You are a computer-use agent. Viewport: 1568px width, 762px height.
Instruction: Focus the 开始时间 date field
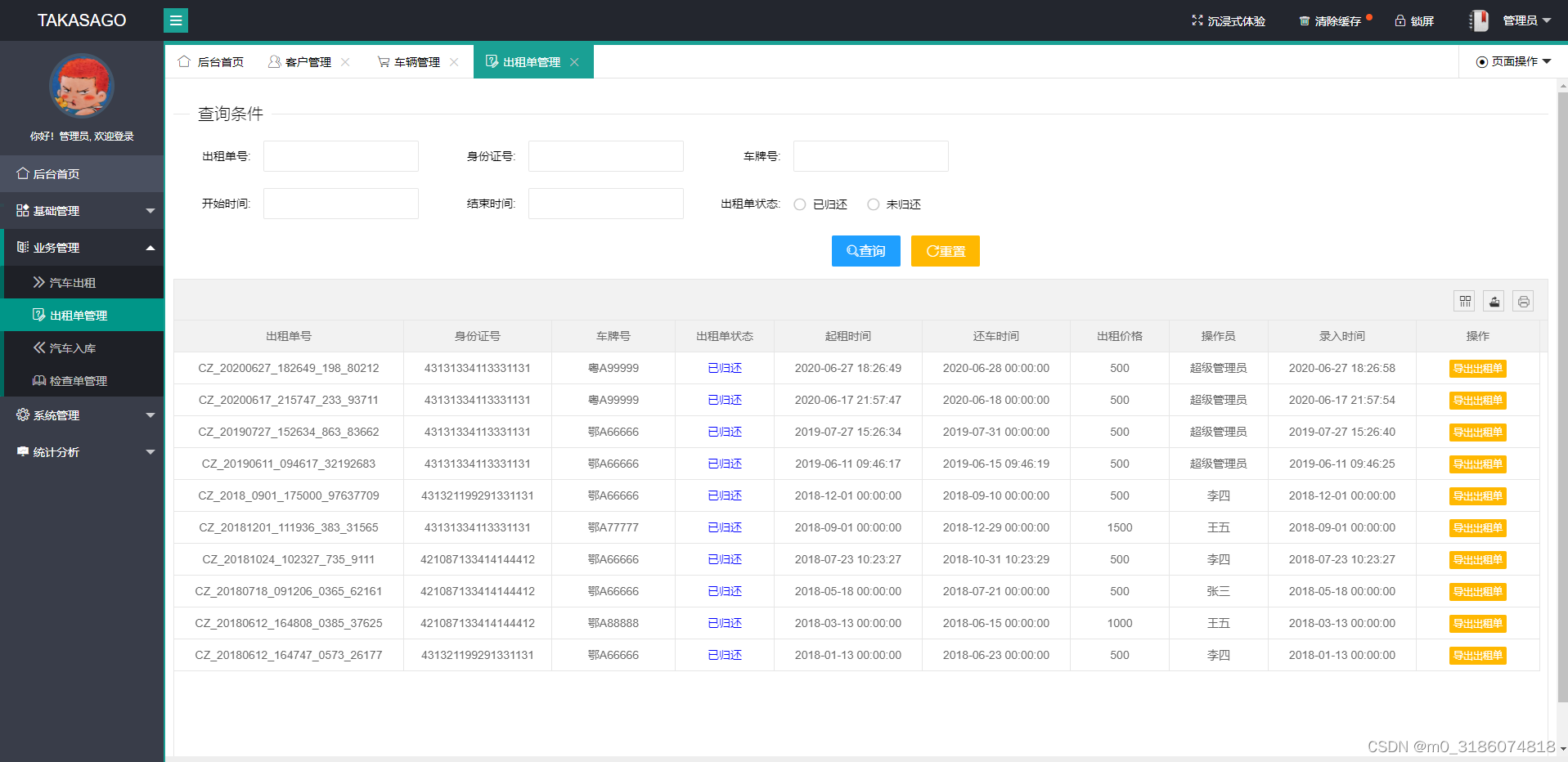[341, 204]
